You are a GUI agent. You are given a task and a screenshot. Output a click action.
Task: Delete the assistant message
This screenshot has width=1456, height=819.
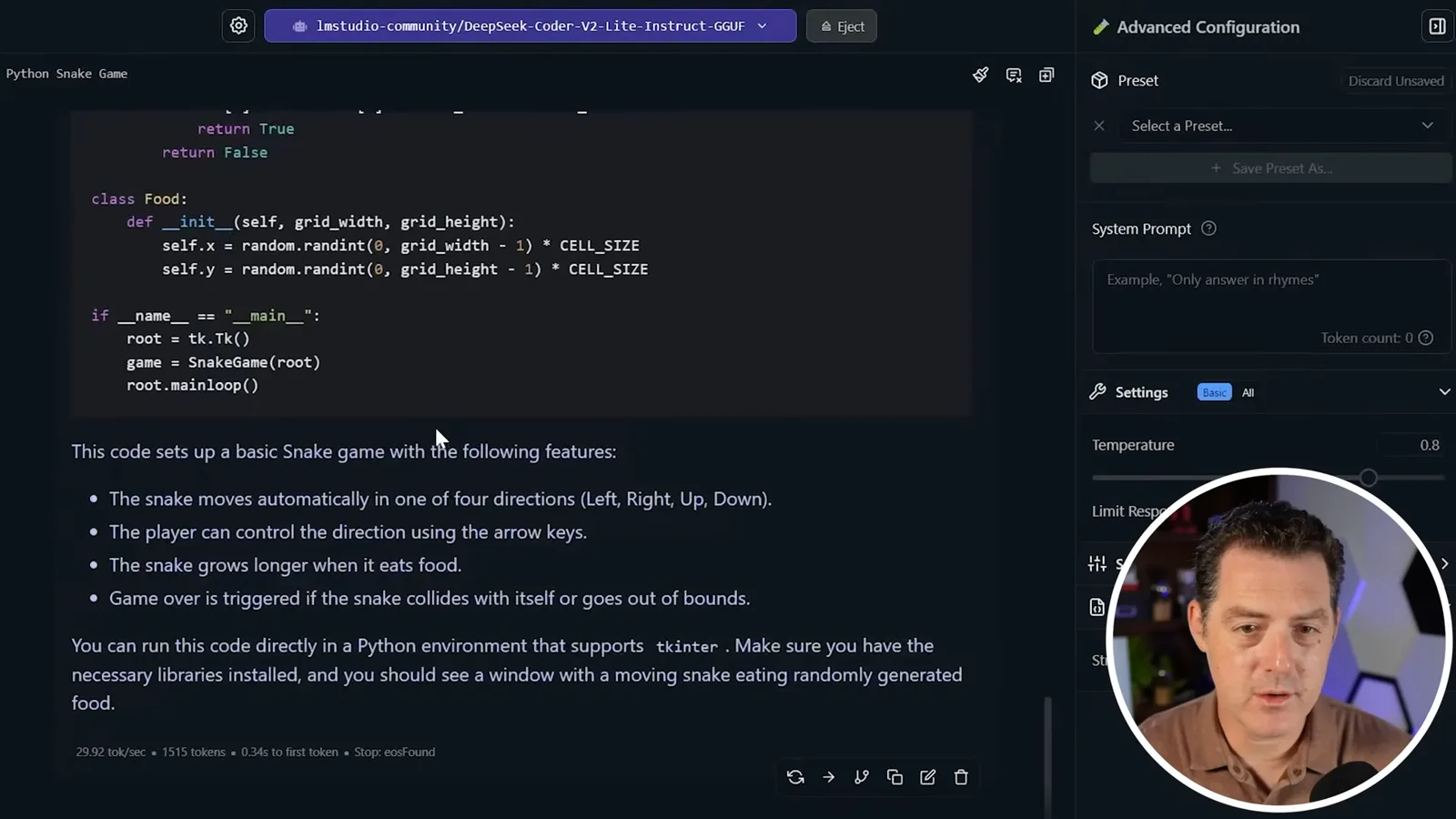961,777
